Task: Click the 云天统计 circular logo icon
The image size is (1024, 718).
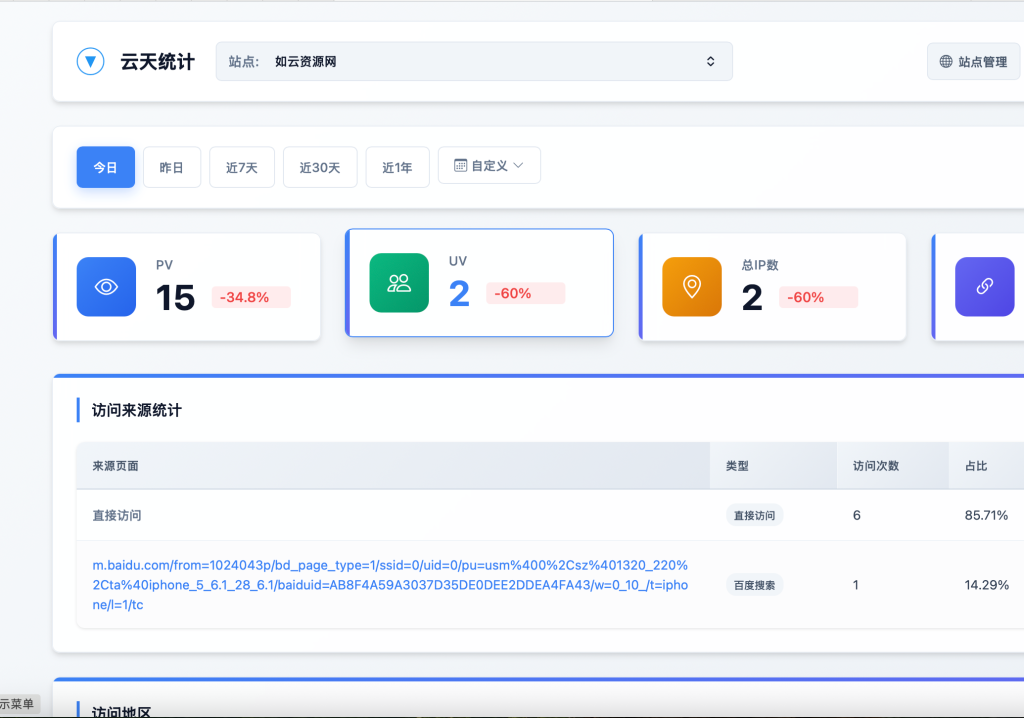Action: (x=90, y=61)
